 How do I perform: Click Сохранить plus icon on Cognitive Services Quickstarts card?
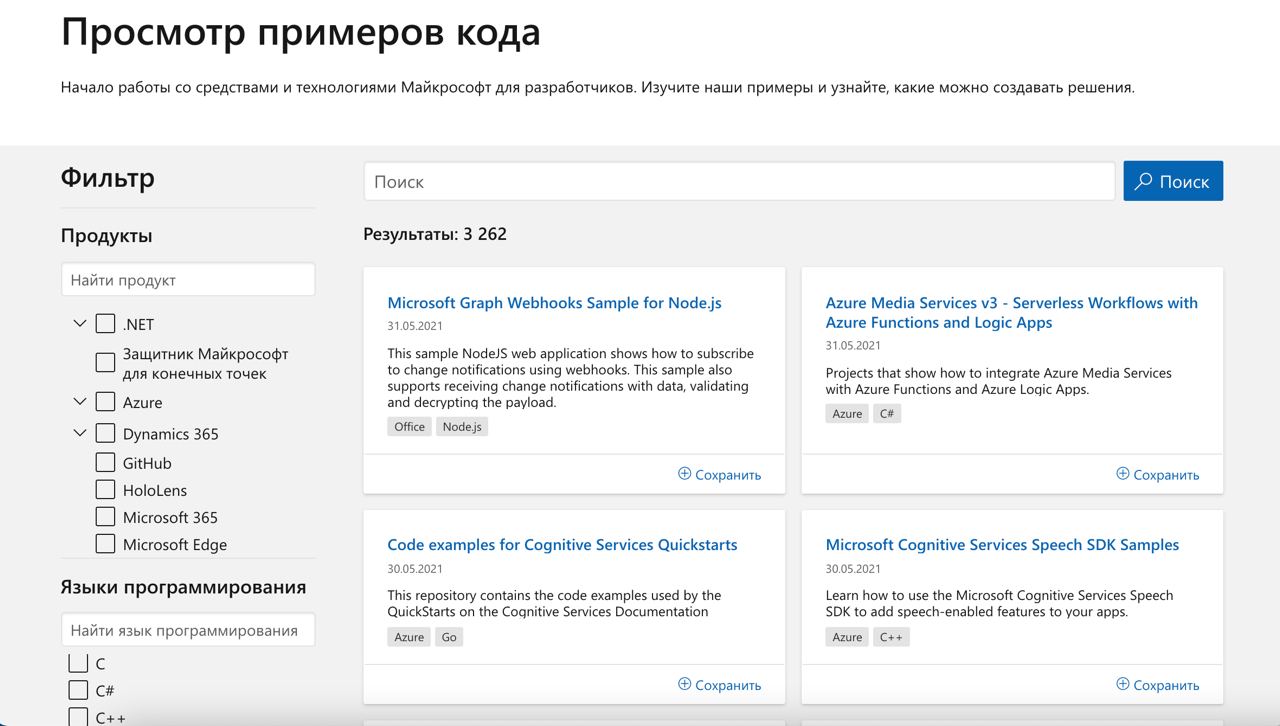pos(685,684)
